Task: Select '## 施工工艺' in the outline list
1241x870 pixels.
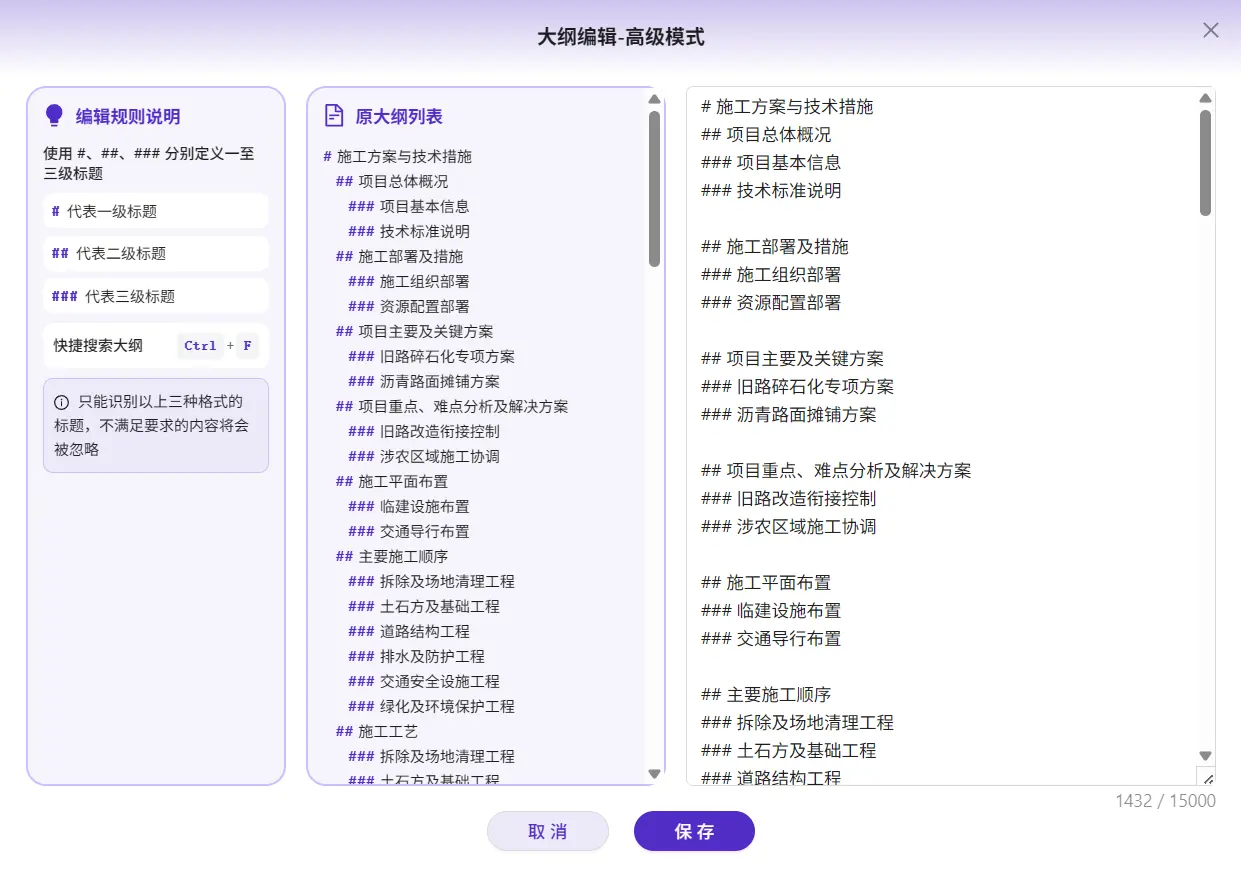Action: click(x=377, y=731)
